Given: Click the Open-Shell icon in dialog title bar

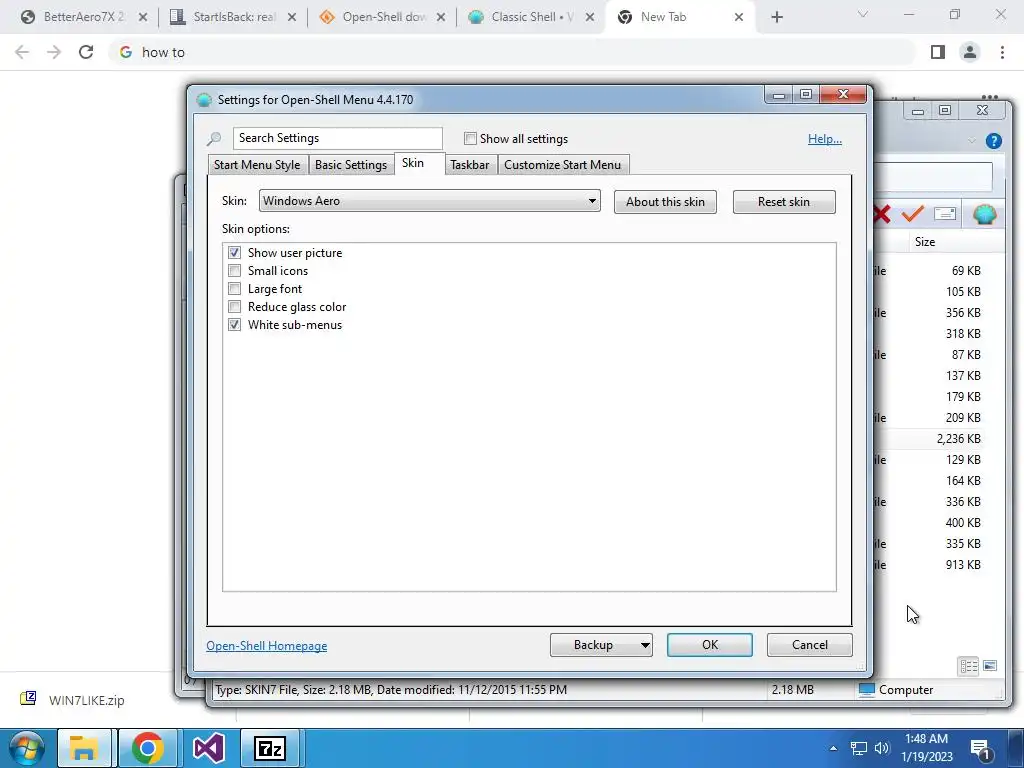Looking at the screenshot, I should [x=204, y=100].
